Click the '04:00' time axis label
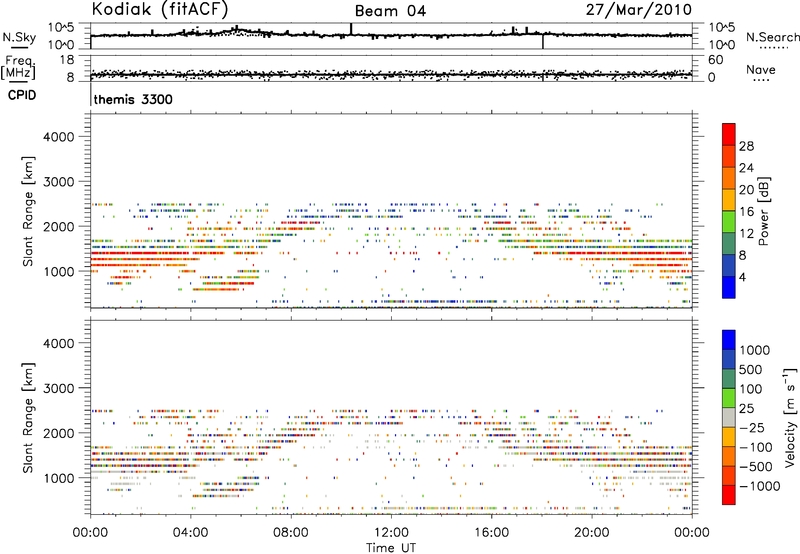 tap(190, 533)
